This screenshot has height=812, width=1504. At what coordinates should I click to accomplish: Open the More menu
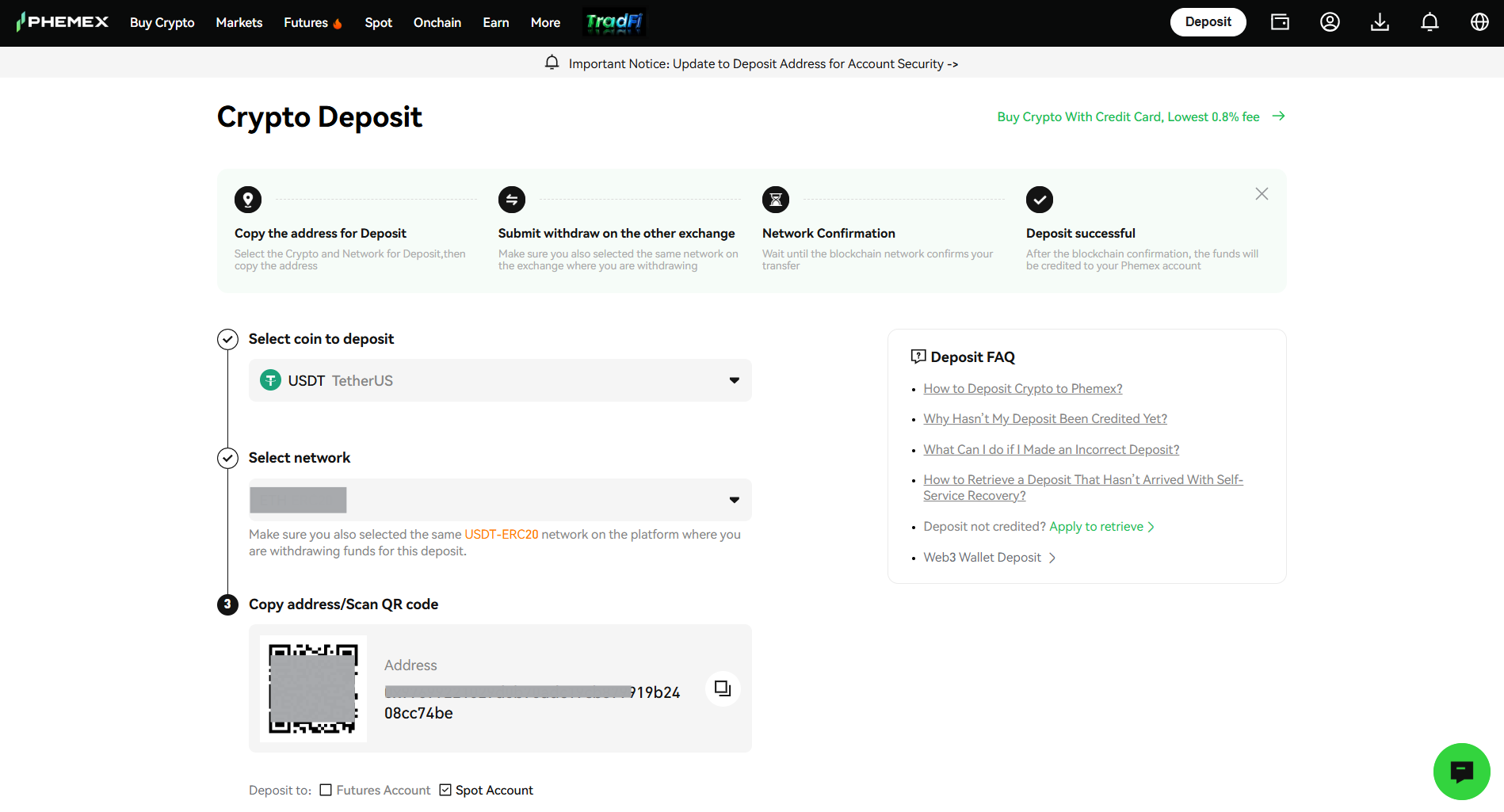(x=545, y=22)
